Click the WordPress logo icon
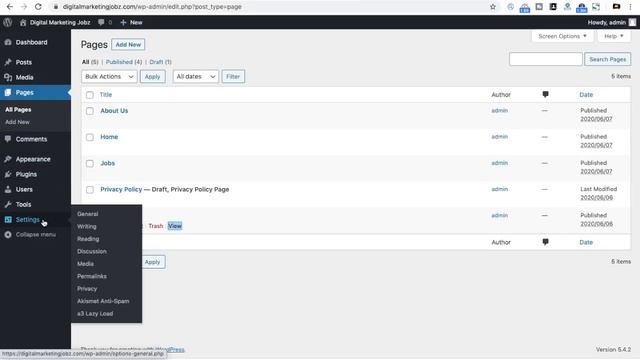 pyautogui.click(x=7, y=22)
